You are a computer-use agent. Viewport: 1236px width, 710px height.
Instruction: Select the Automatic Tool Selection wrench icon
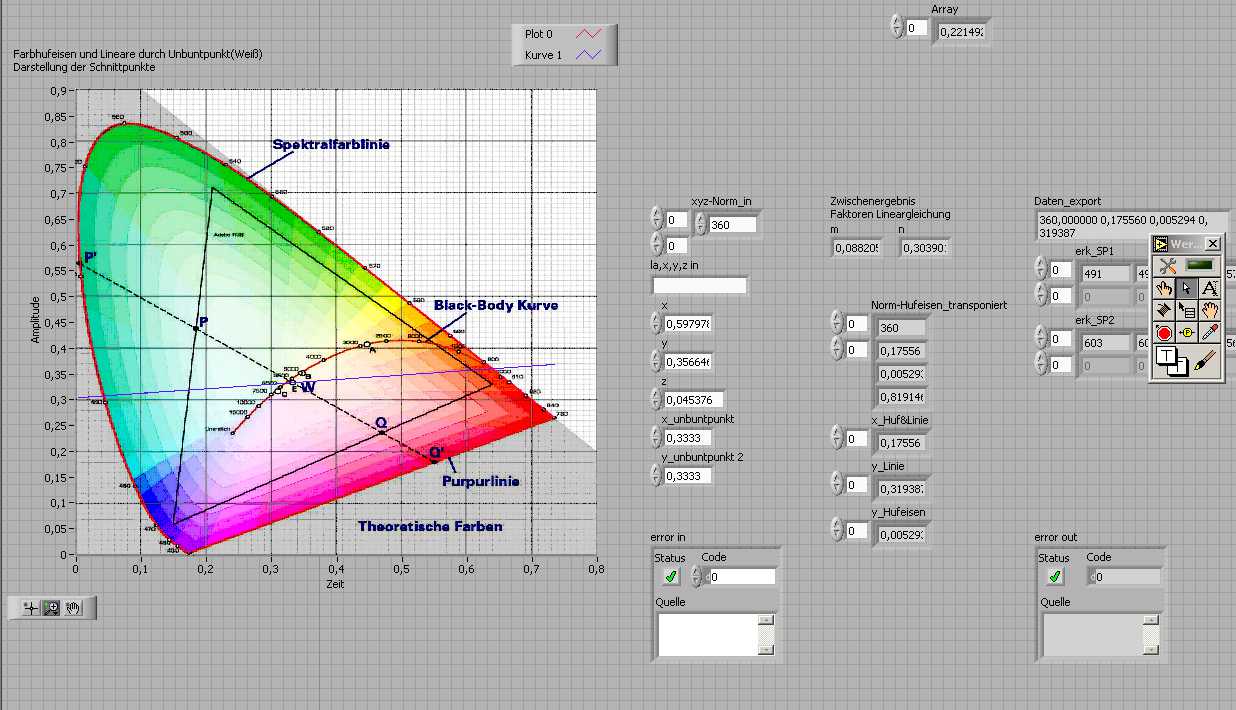(x=1167, y=265)
